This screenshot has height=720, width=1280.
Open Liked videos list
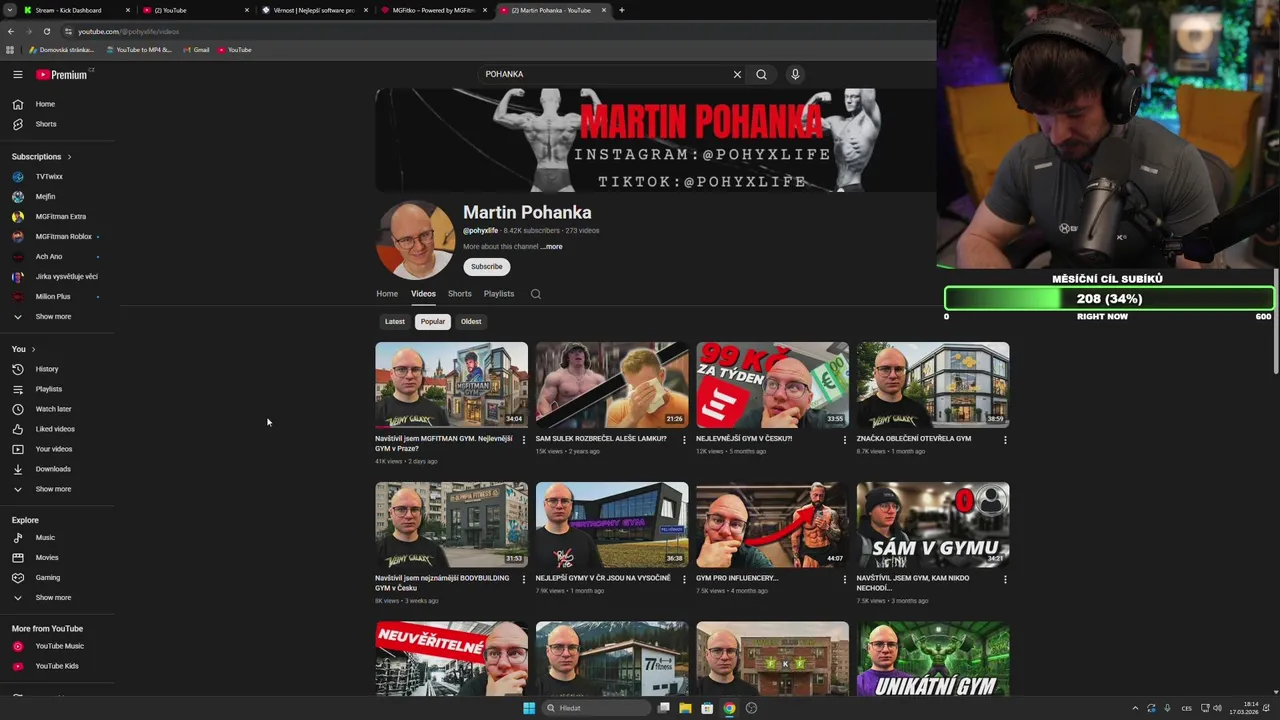pyautogui.click(x=57, y=429)
